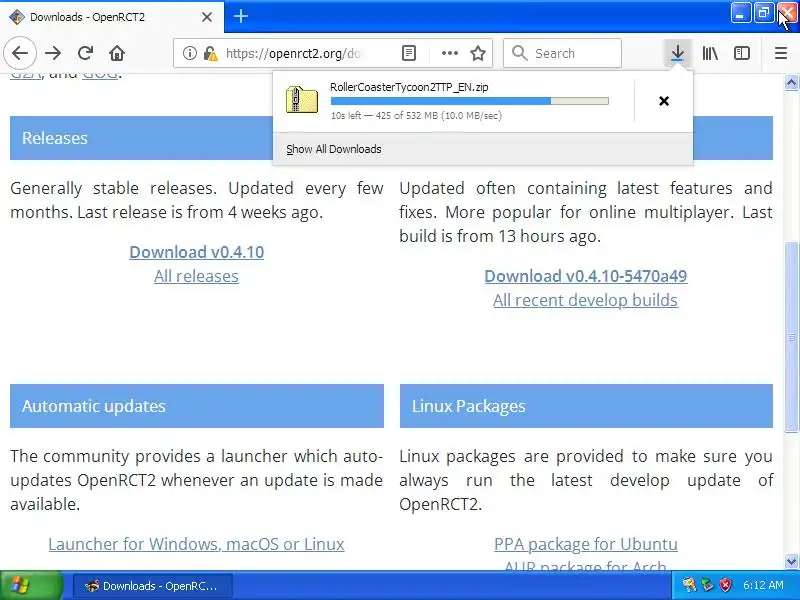The height and width of the screenshot is (600, 800).
Task: Click the vertical scrollbar thumb
Action: 791,337
